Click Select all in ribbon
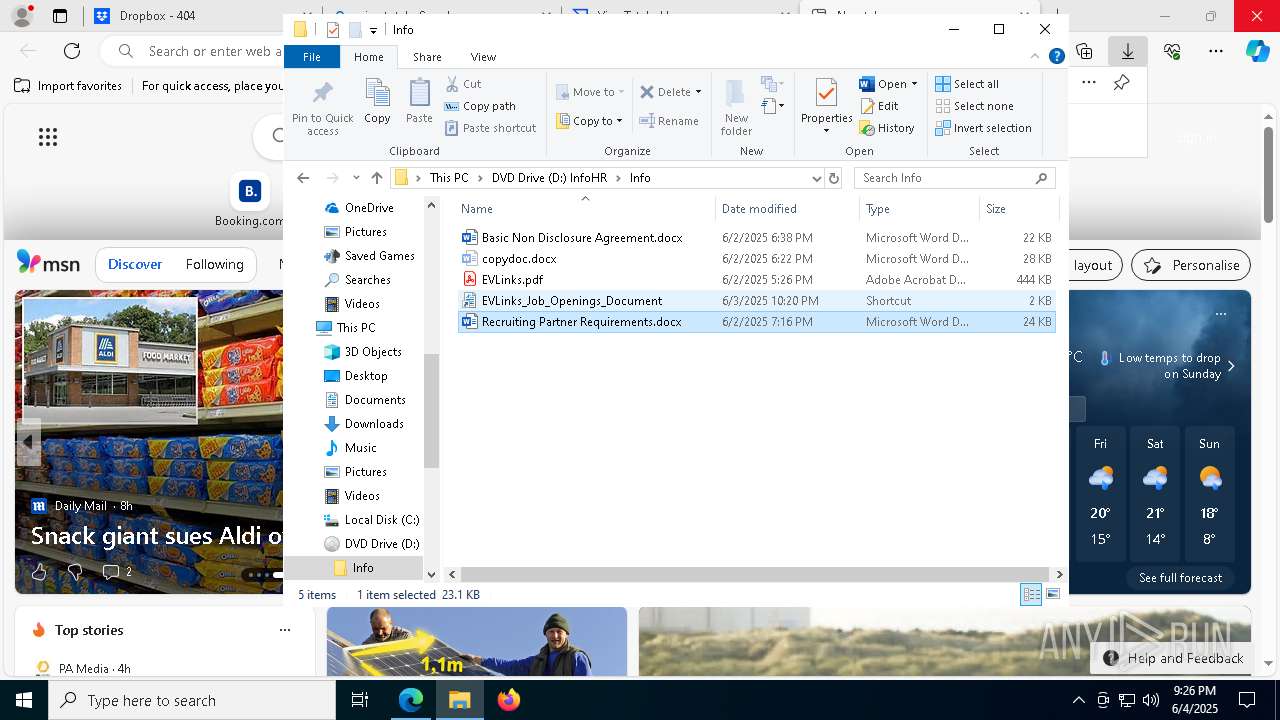1280x720 pixels. (967, 84)
